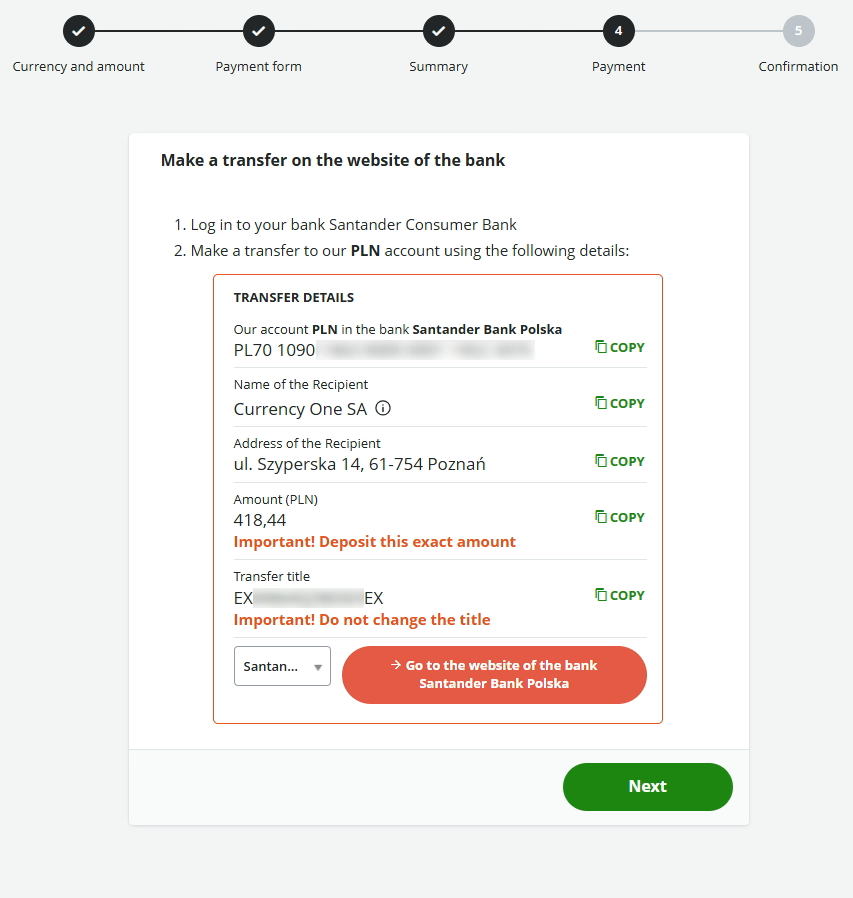Copy the PLN account number
853x898 pixels.
coord(620,347)
